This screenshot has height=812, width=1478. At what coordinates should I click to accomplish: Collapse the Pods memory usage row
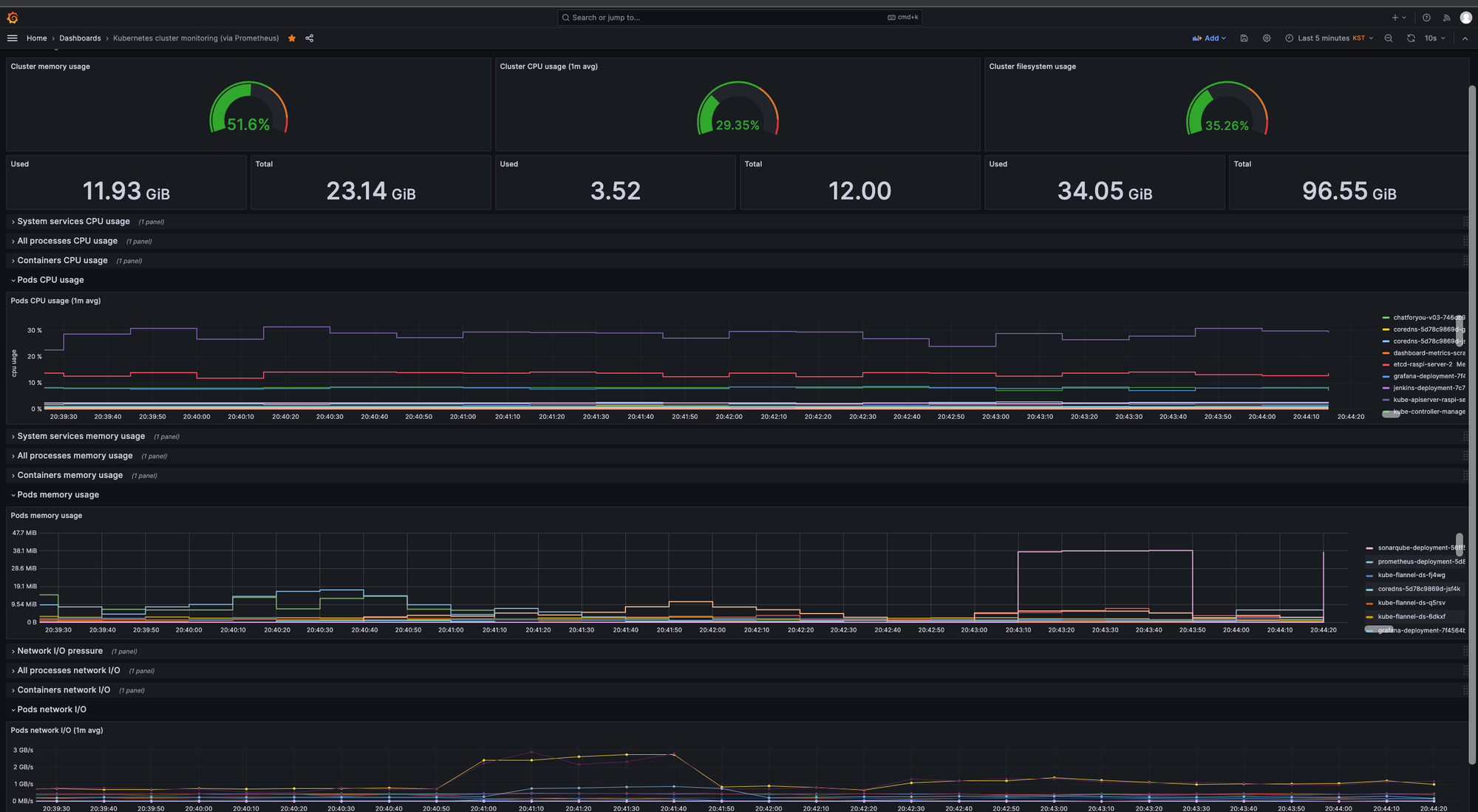(x=58, y=495)
